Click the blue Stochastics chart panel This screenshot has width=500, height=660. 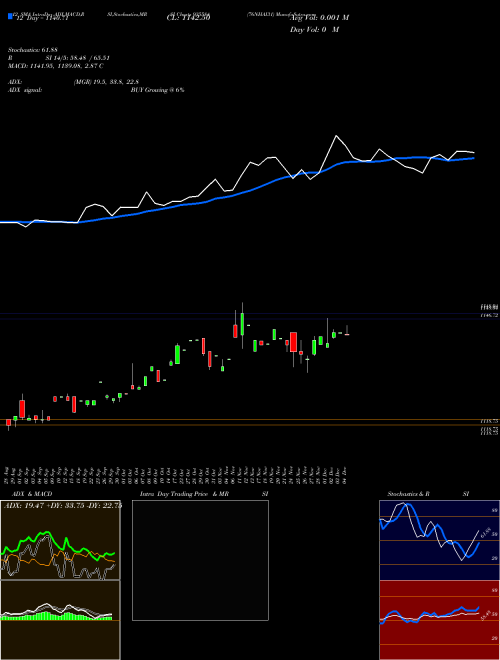tap(439, 540)
